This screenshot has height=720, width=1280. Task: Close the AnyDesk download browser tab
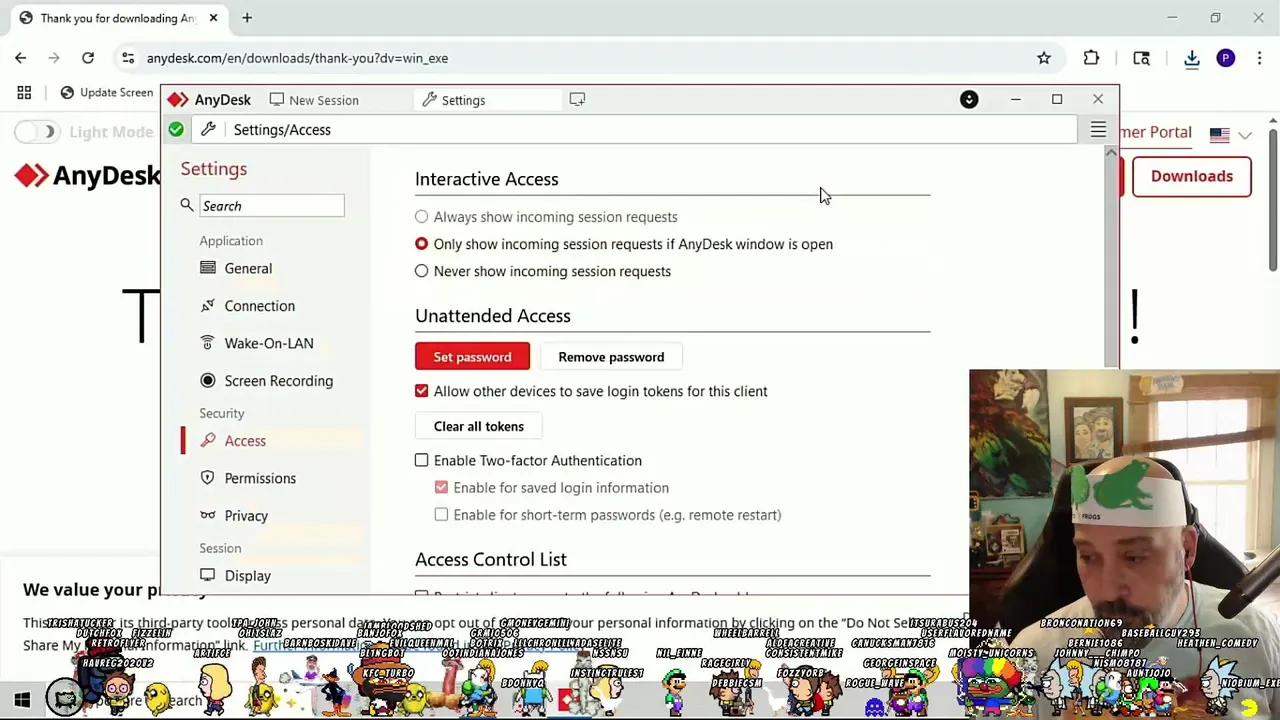click(213, 17)
